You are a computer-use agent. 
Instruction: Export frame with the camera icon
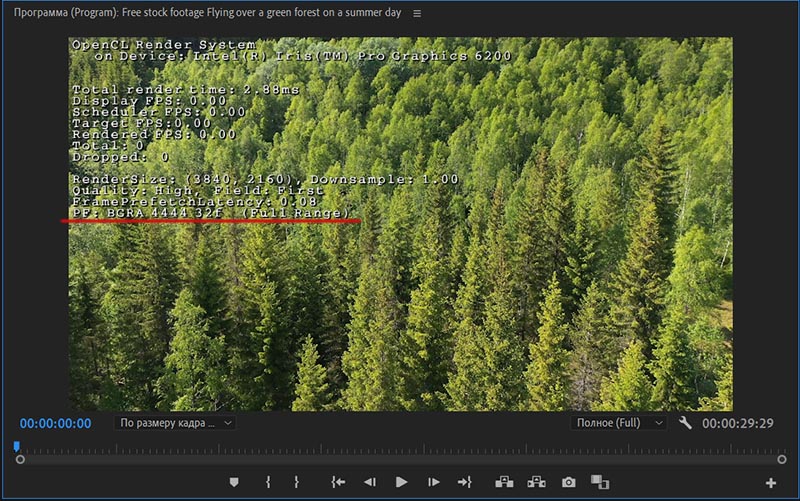(568, 482)
